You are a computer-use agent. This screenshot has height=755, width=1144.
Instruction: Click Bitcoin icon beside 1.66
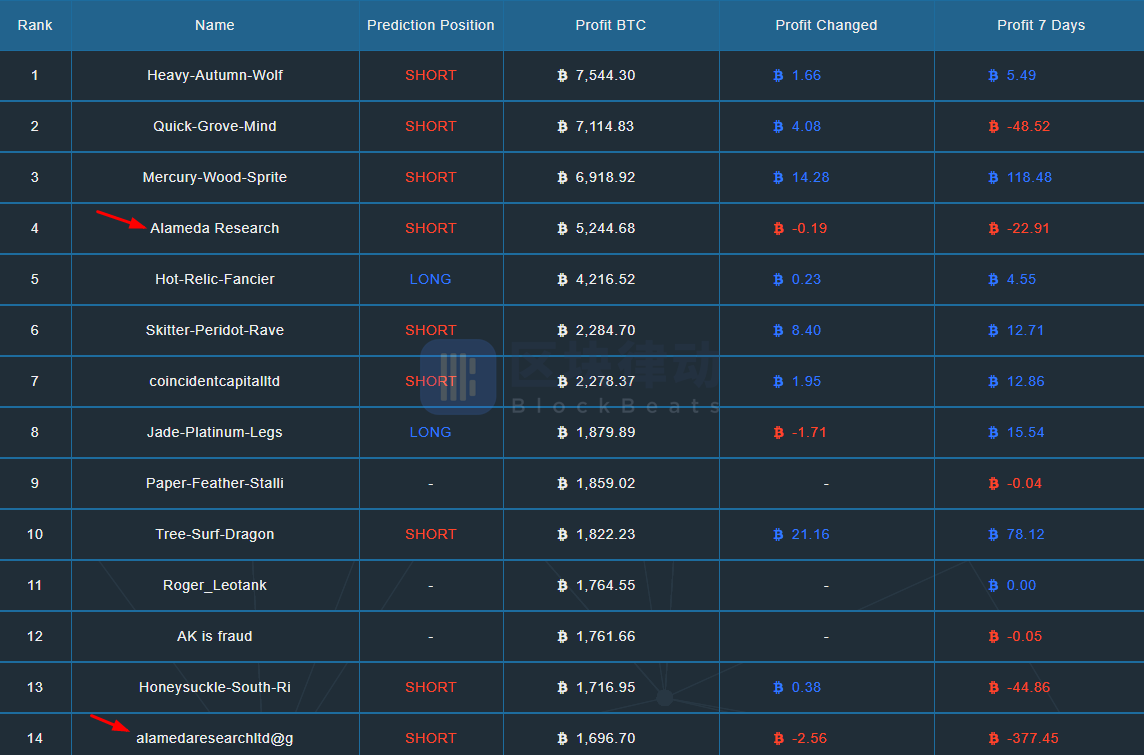point(778,75)
